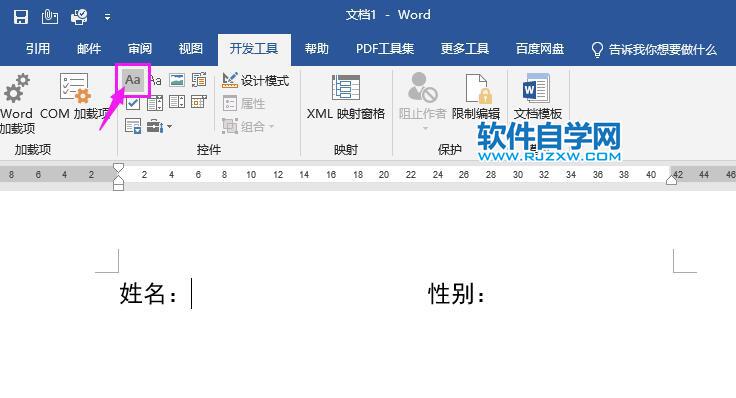The image size is (736, 398).
Task: Insert drop-down list content control
Action: pyautogui.click(x=177, y=102)
